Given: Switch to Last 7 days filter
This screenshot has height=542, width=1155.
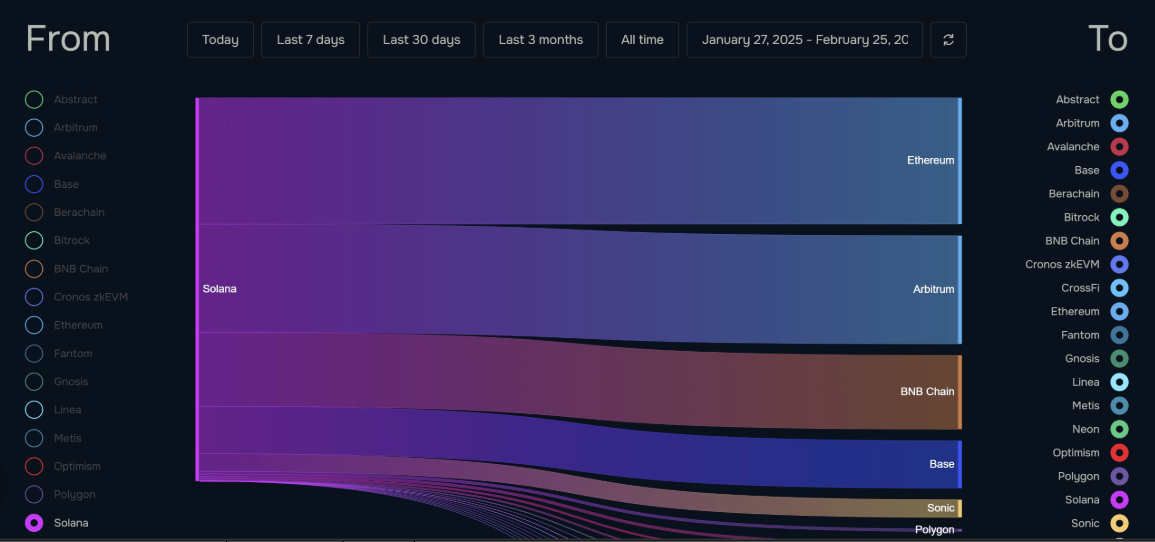Looking at the screenshot, I should pyautogui.click(x=310, y=40).
